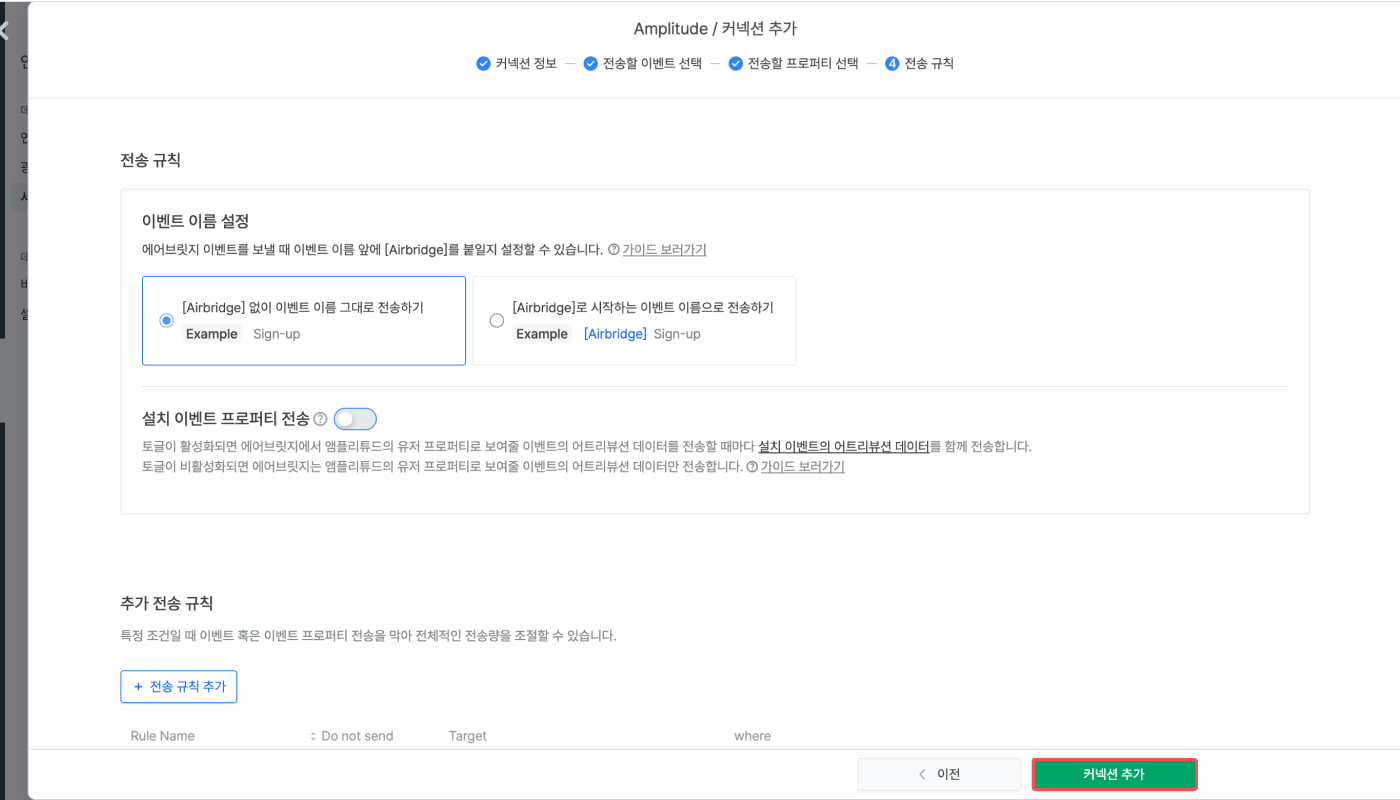Click the 이벤트 이름 설정 heading
Viewport: 1400px width, 800px height.
coord(195,221)
